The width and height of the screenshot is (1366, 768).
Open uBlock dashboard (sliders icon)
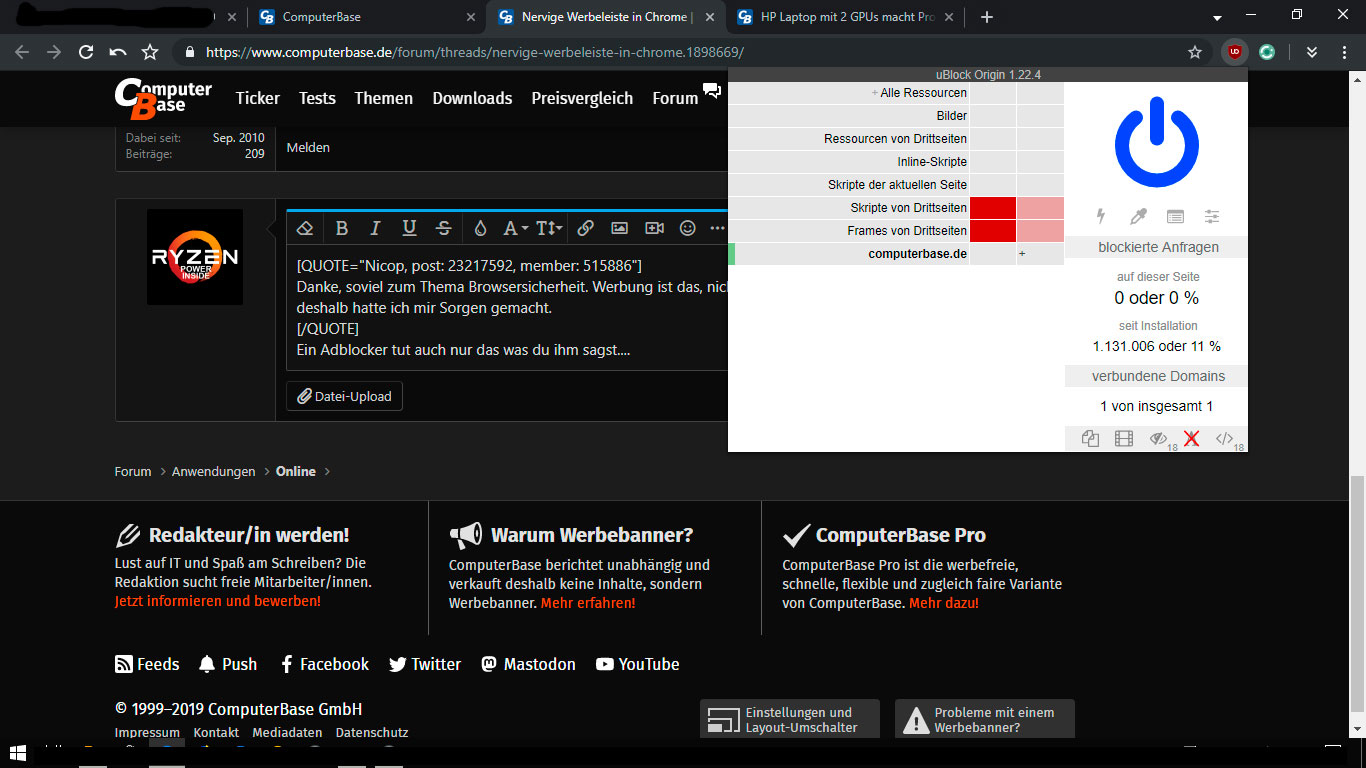coord(1212,216)
